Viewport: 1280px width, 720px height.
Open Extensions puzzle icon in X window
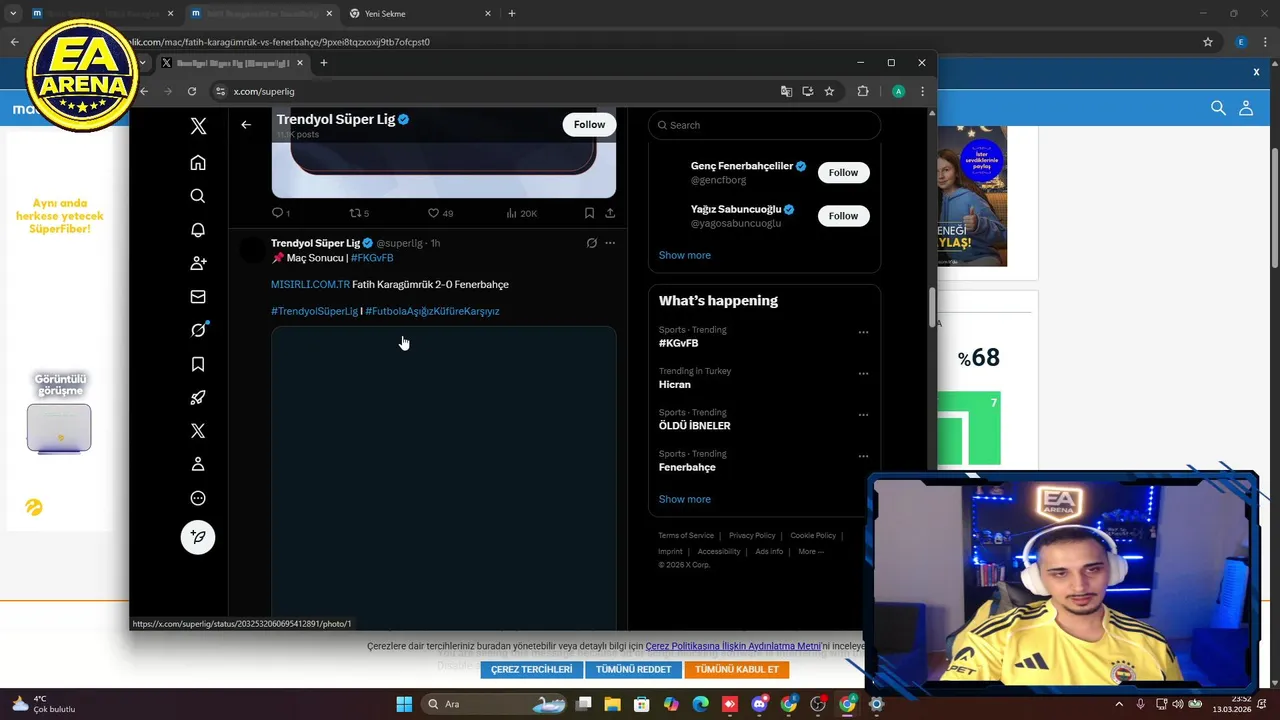point(863,91)
